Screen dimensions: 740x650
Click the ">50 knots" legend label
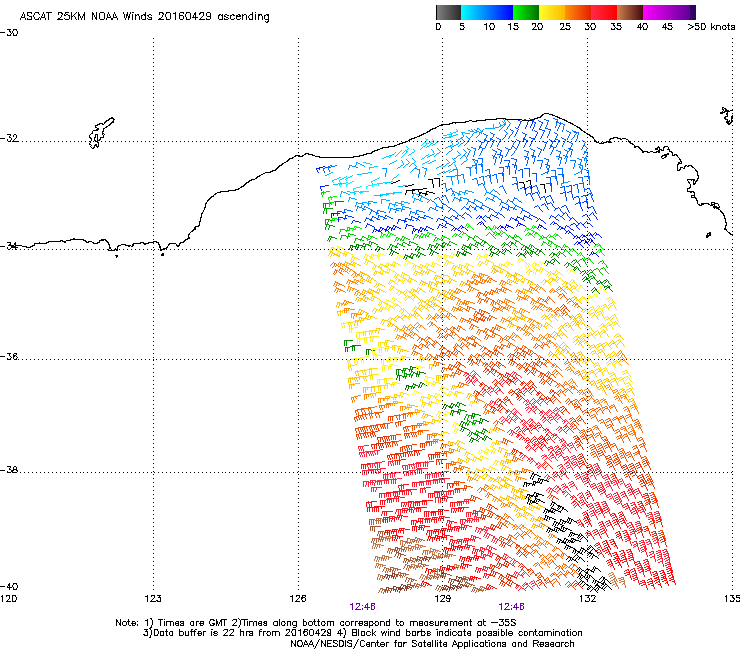pyautogui.click(x=711, y=27)
